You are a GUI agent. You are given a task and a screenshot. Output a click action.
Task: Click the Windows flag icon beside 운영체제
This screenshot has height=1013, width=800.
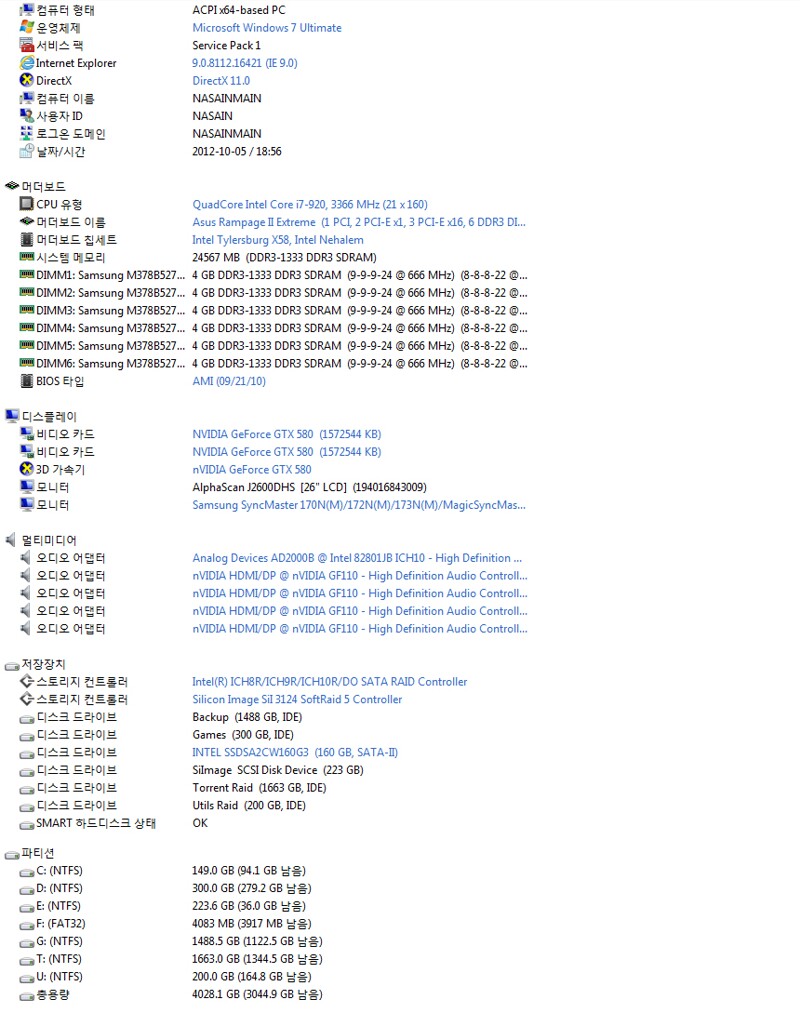coord(26,27)
